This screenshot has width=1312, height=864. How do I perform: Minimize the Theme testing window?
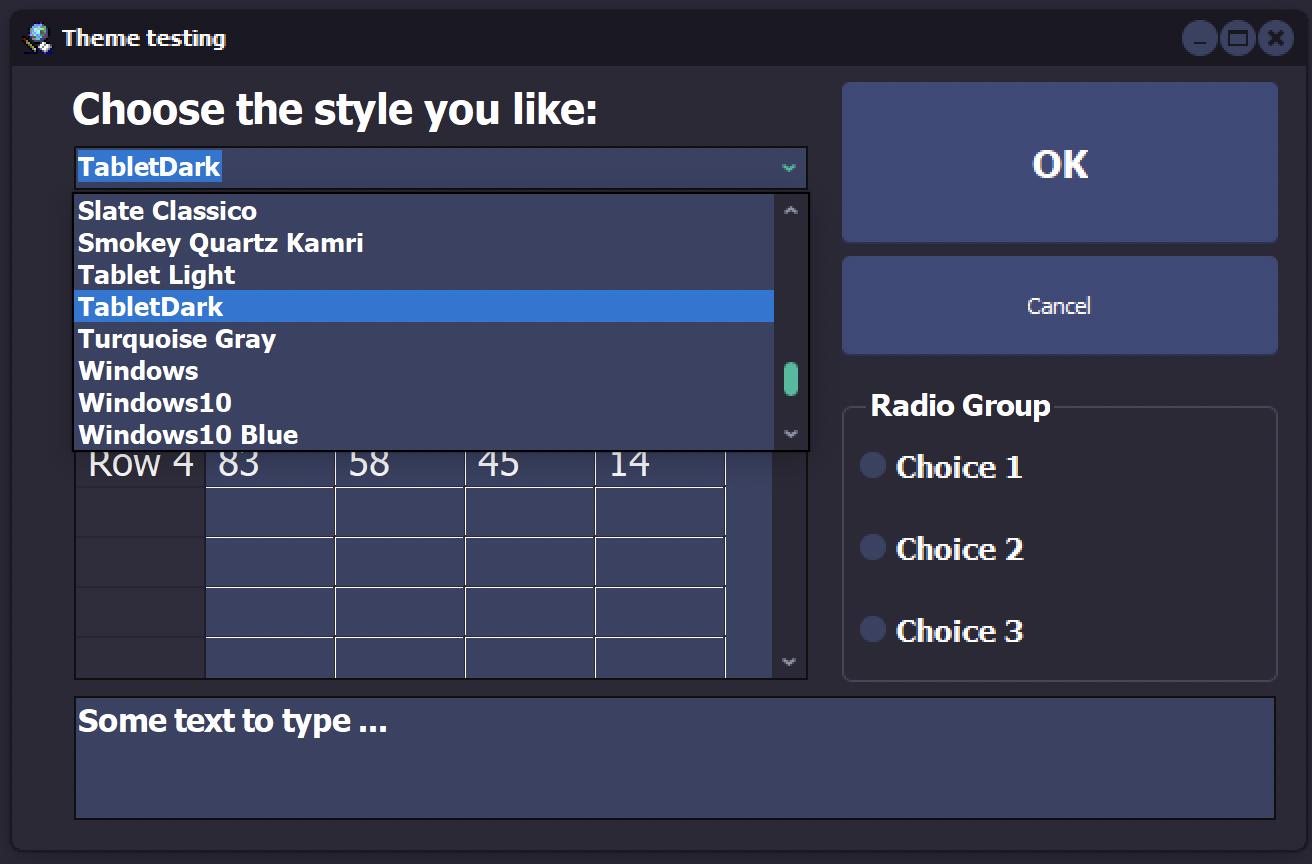[1199, 39]
